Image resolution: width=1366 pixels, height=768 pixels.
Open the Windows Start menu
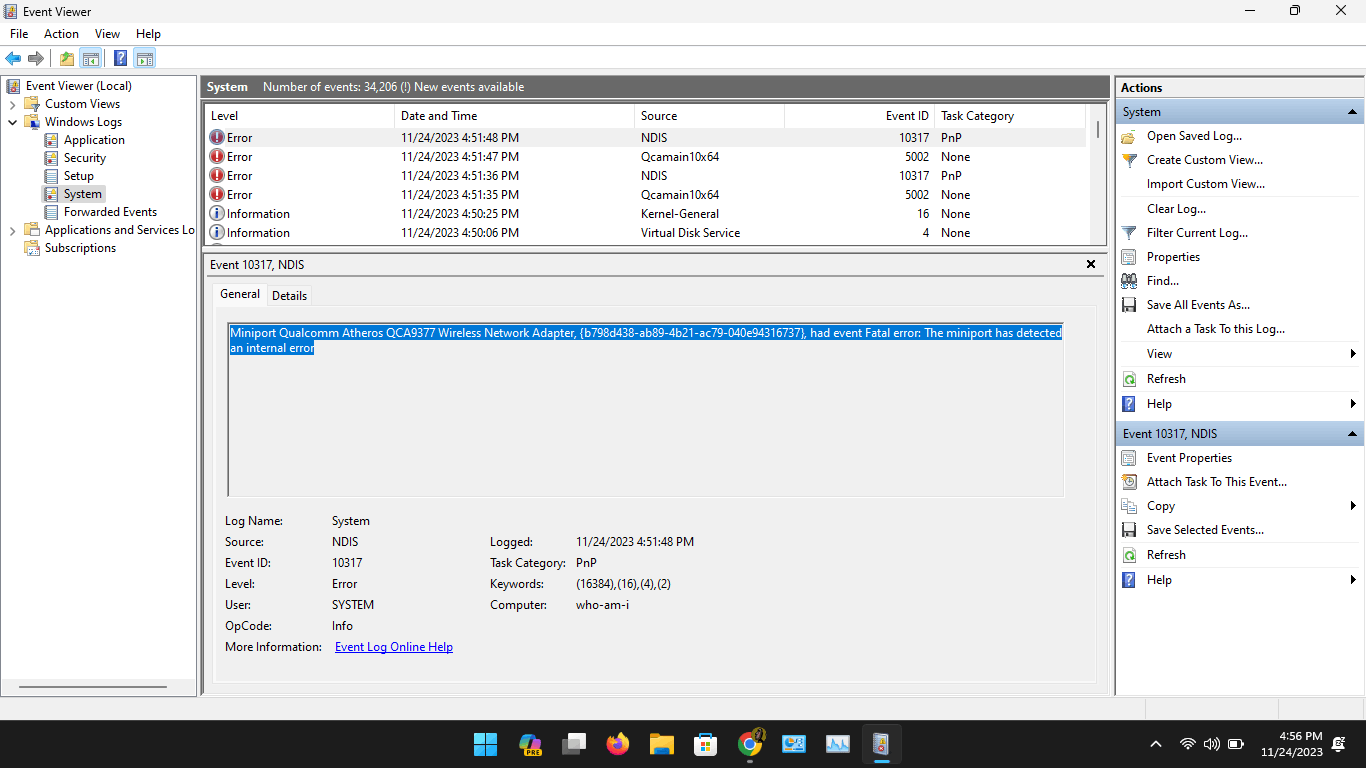pos(485,744)
